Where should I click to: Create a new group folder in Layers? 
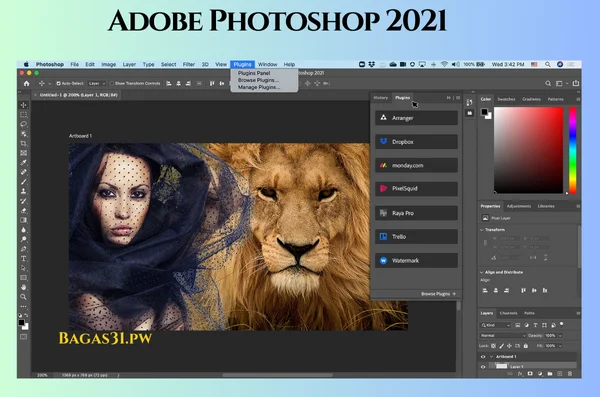coord(550,374)
